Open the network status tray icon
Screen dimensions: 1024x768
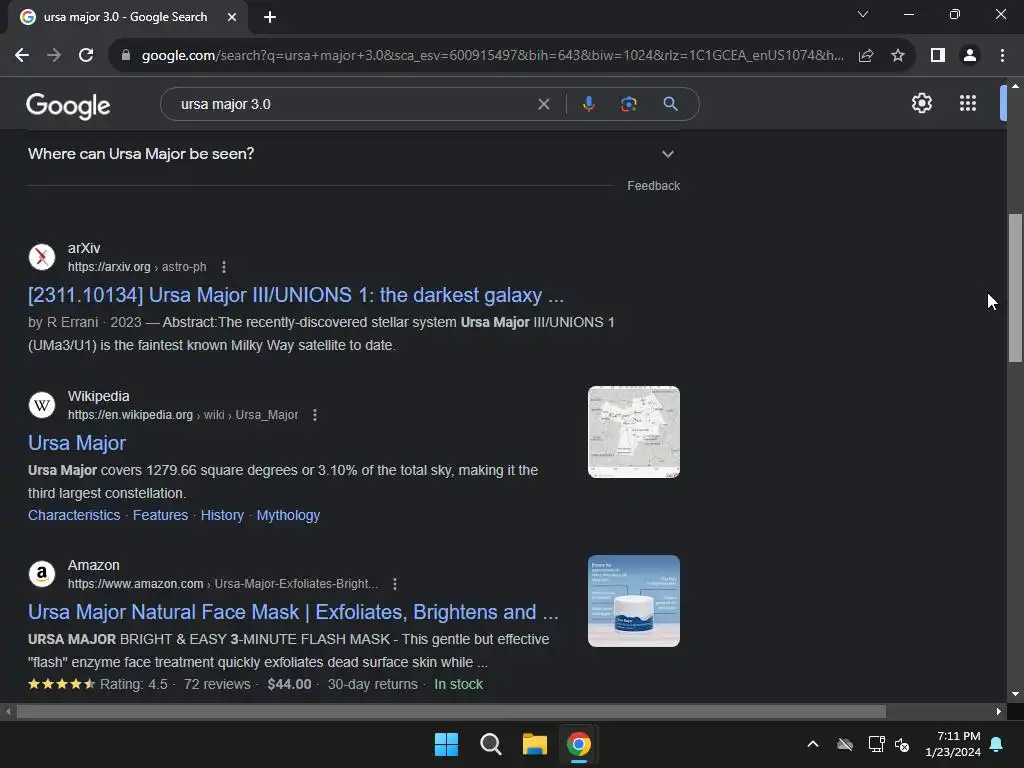(876, 744)
